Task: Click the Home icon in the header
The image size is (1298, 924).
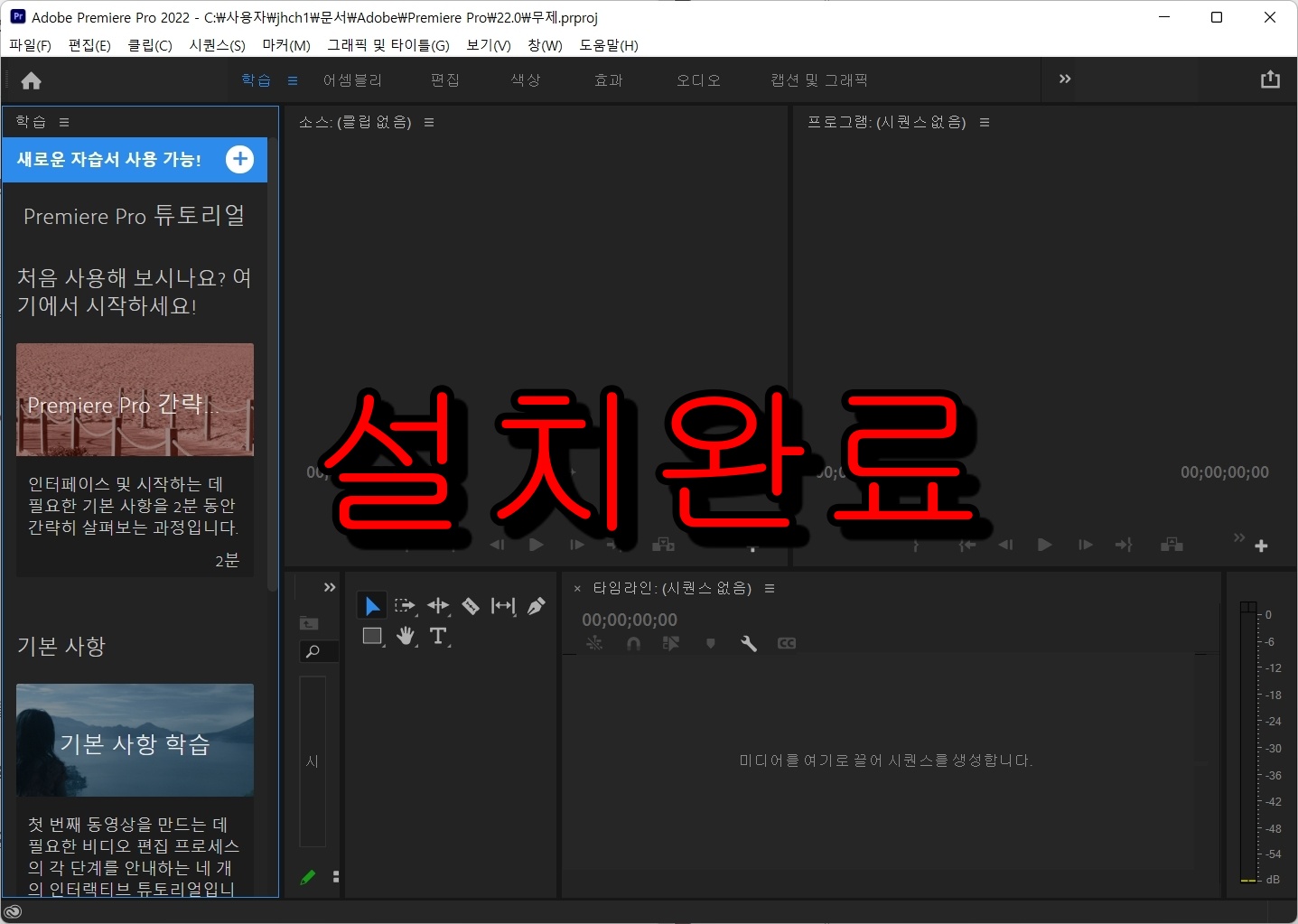Action: point(31,81)
